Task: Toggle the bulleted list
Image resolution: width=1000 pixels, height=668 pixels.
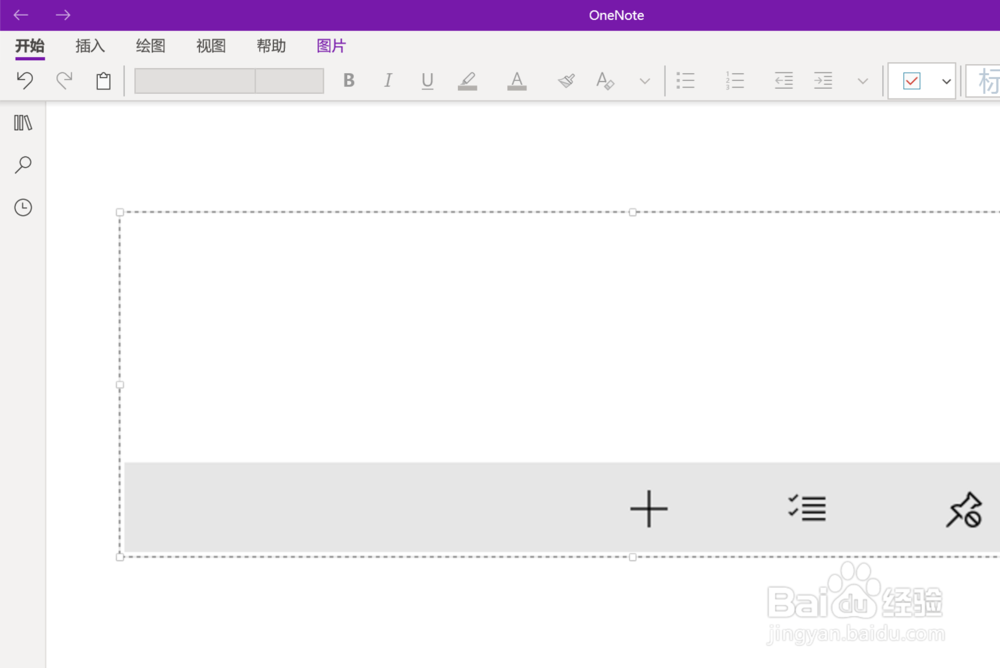Action: pyautogui.click(x=686, y=80)
